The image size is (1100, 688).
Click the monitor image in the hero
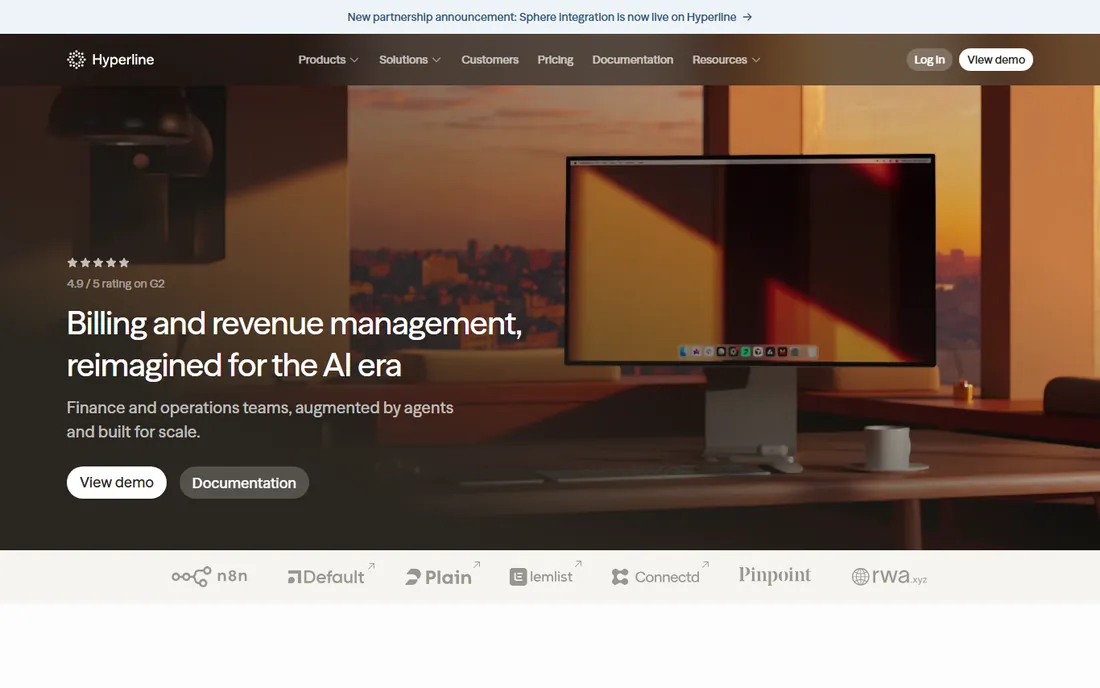pos(750,260)
